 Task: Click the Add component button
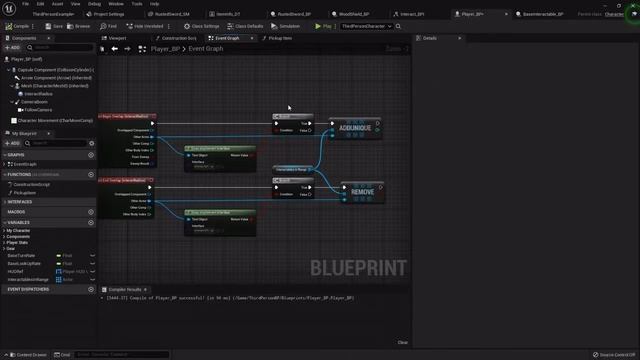(12, 48)
